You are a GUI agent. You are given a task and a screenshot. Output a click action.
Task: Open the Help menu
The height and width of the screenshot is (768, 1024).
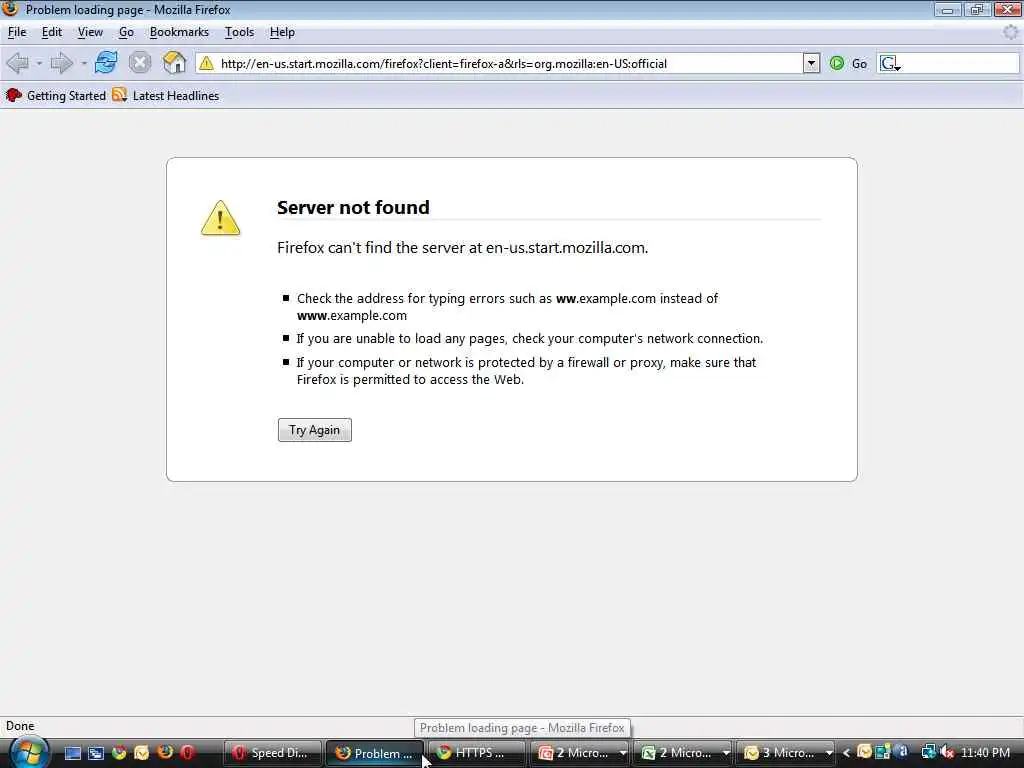point(282,32)
